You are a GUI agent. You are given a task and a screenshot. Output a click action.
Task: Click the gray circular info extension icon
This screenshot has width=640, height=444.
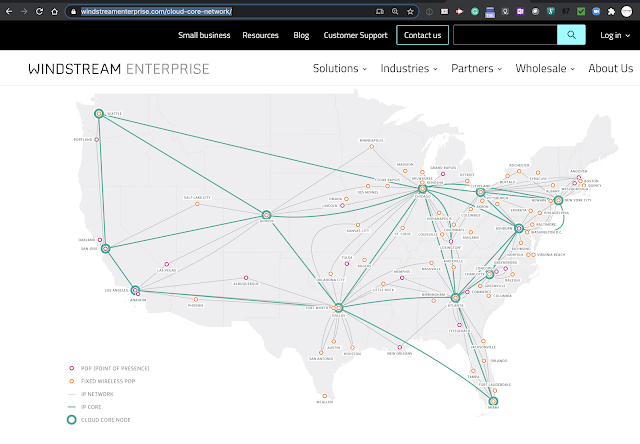pos(429,11)
